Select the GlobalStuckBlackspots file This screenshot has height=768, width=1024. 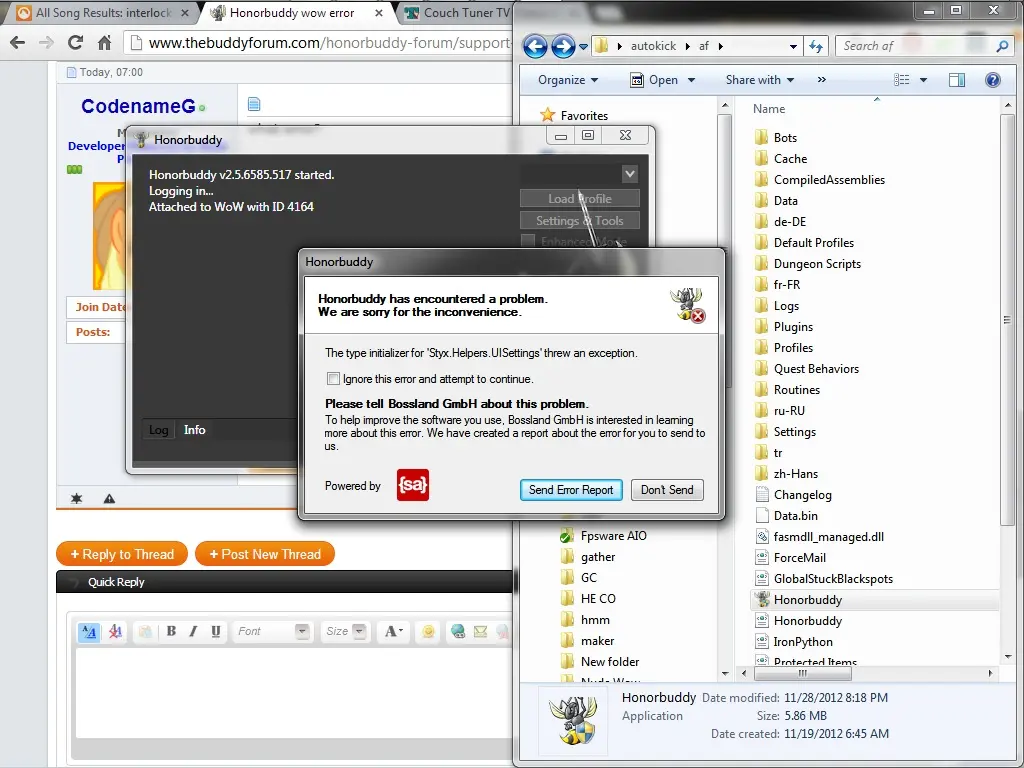pyautogui.click(x=833, y=579)
